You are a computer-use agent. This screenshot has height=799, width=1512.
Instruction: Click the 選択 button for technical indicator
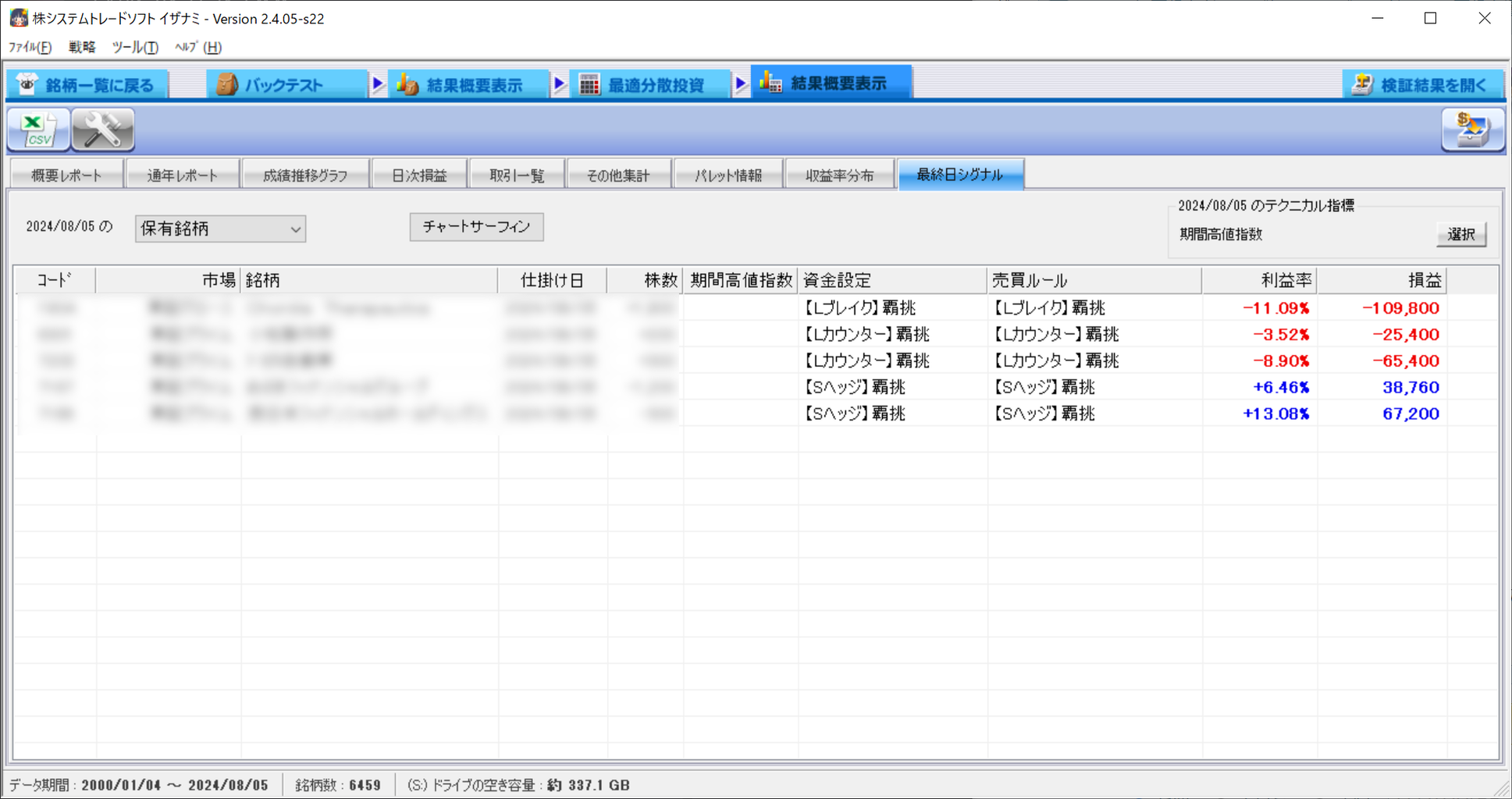(1460, 234)
